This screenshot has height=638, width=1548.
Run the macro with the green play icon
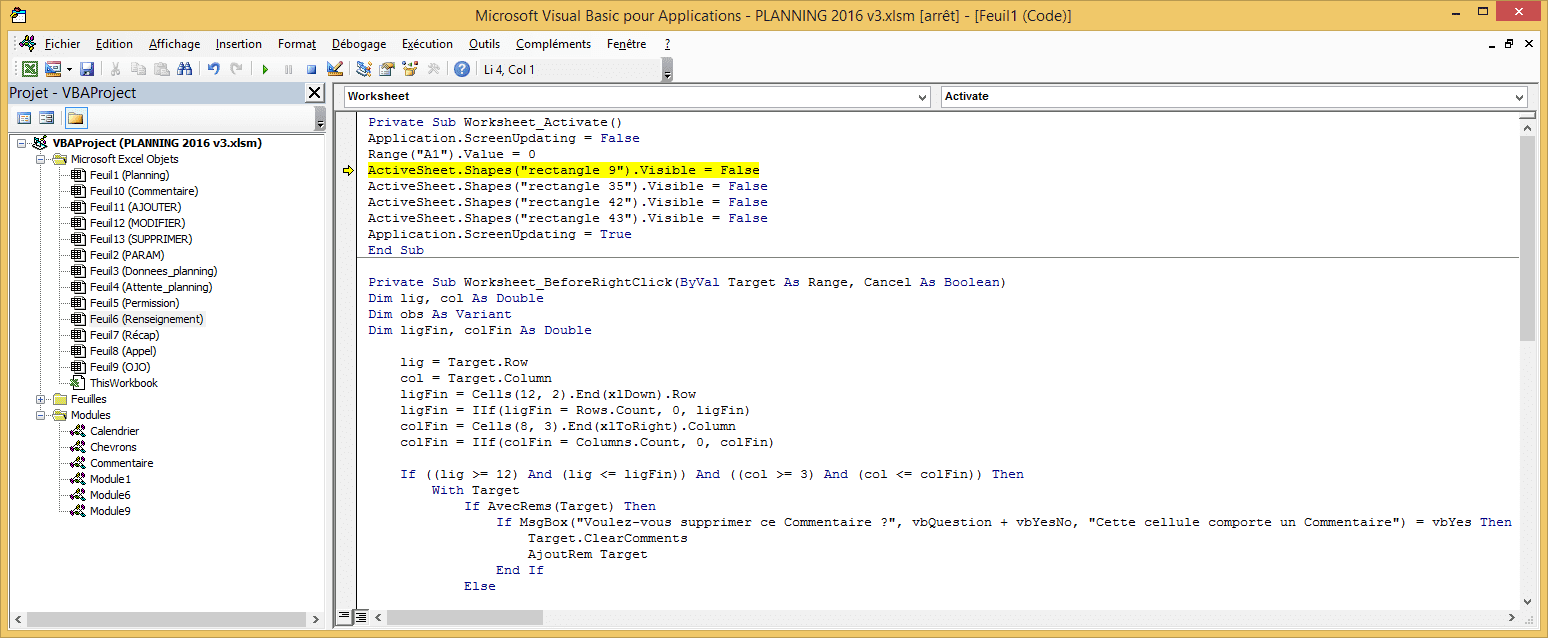pos(265,69)
